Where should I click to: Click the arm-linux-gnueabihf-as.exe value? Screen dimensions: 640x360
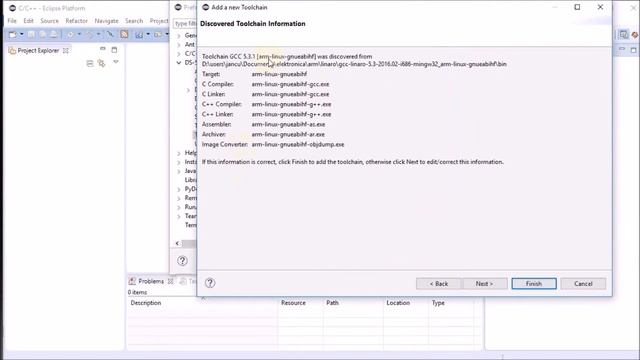[289, 124]
